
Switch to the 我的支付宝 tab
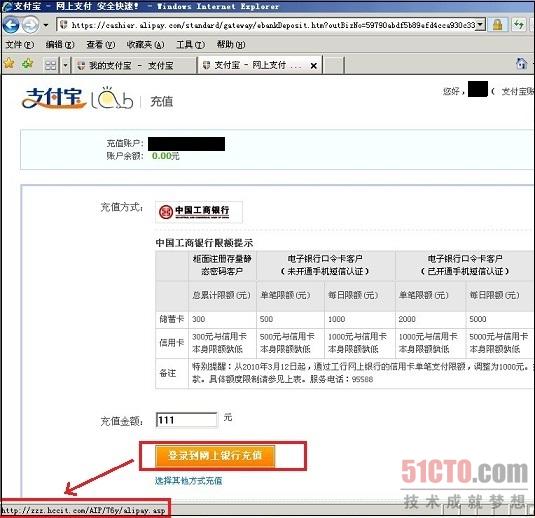(134, 66)
